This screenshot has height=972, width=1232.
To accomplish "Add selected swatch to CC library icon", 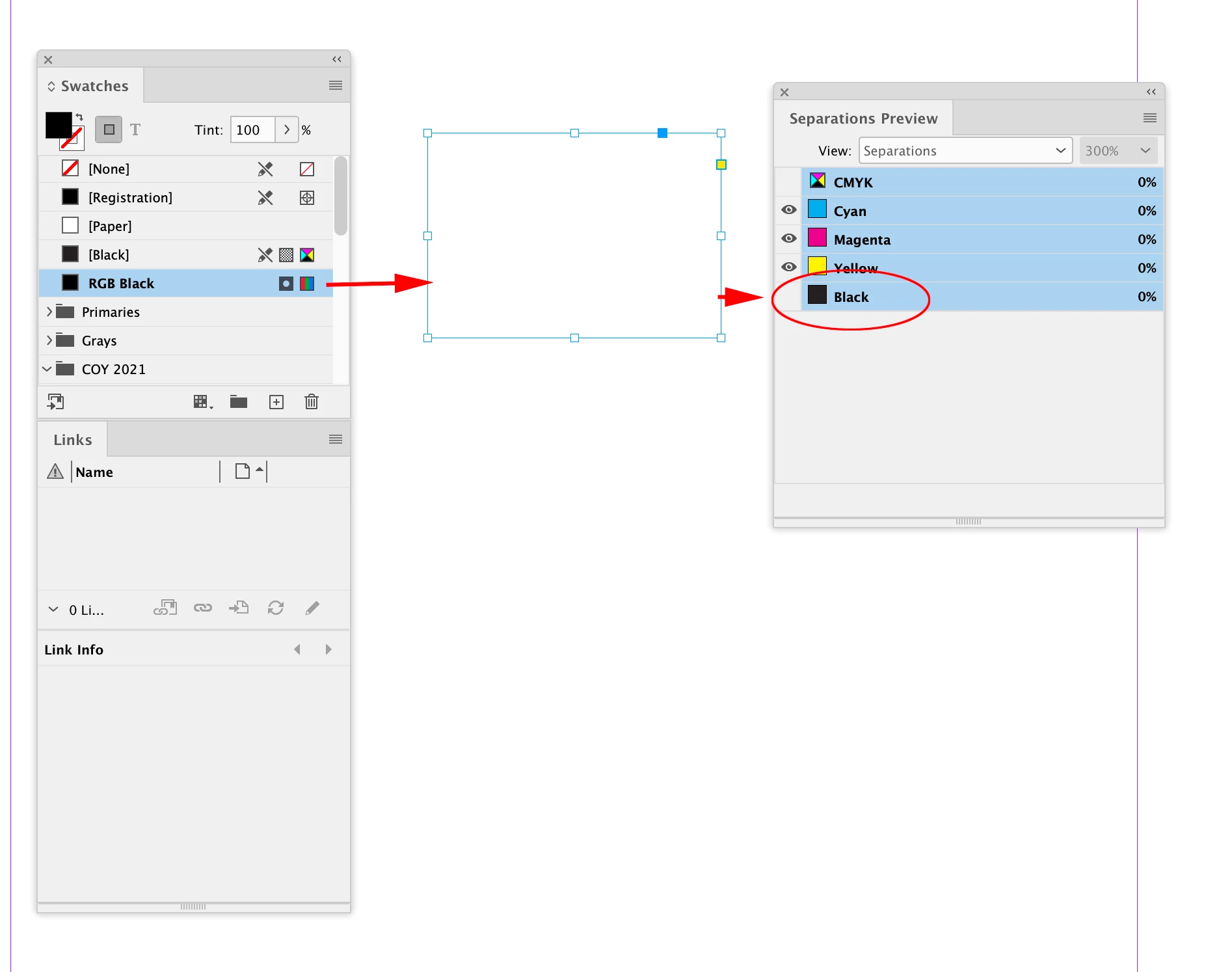I will 56,401.
